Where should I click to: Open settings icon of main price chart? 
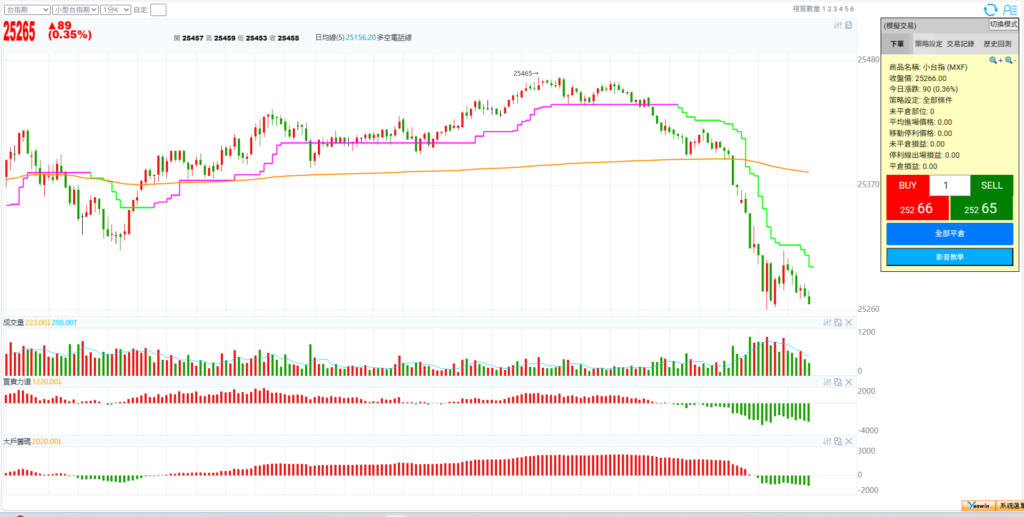[837, 25]
